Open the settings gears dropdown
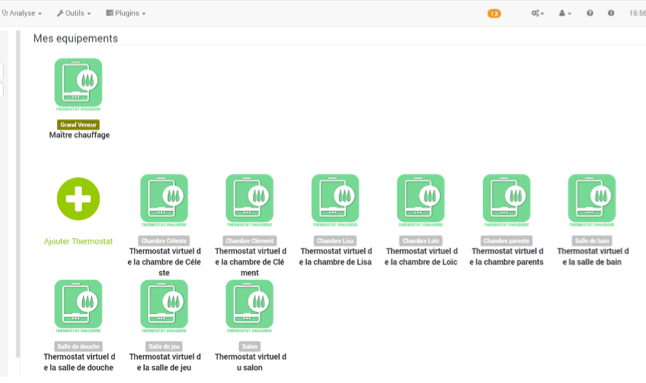 coord(538,13)
